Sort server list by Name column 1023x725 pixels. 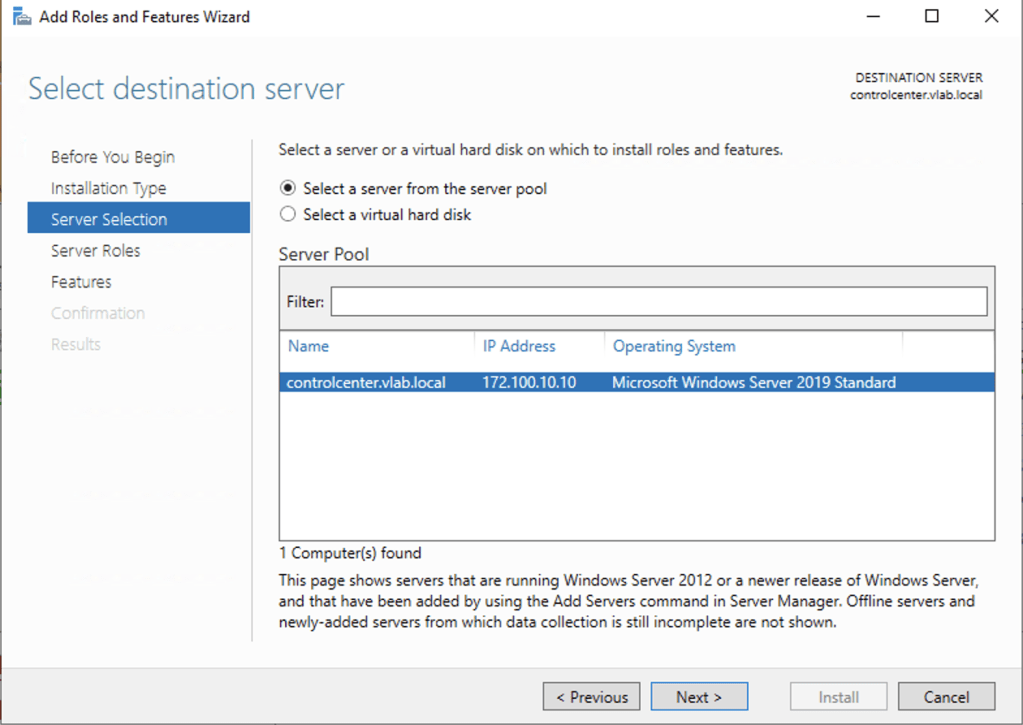308,346
